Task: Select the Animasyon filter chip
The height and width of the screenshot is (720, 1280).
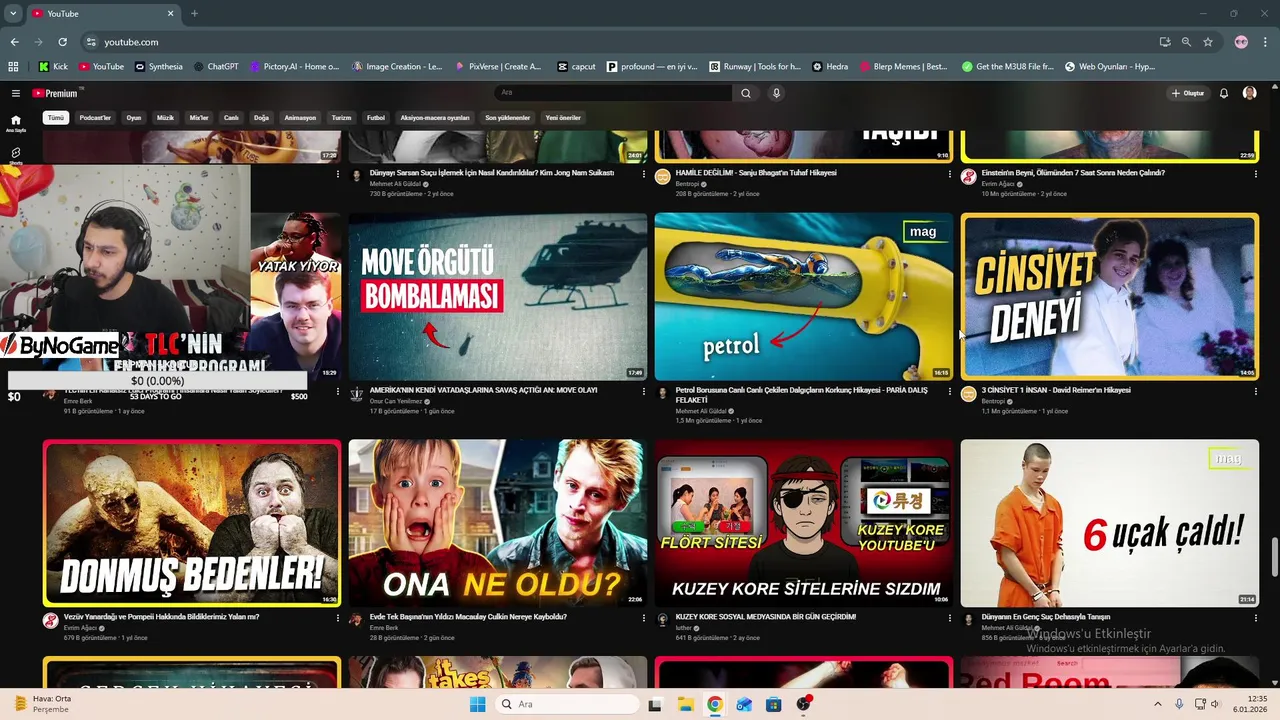Action: point(300,118)
